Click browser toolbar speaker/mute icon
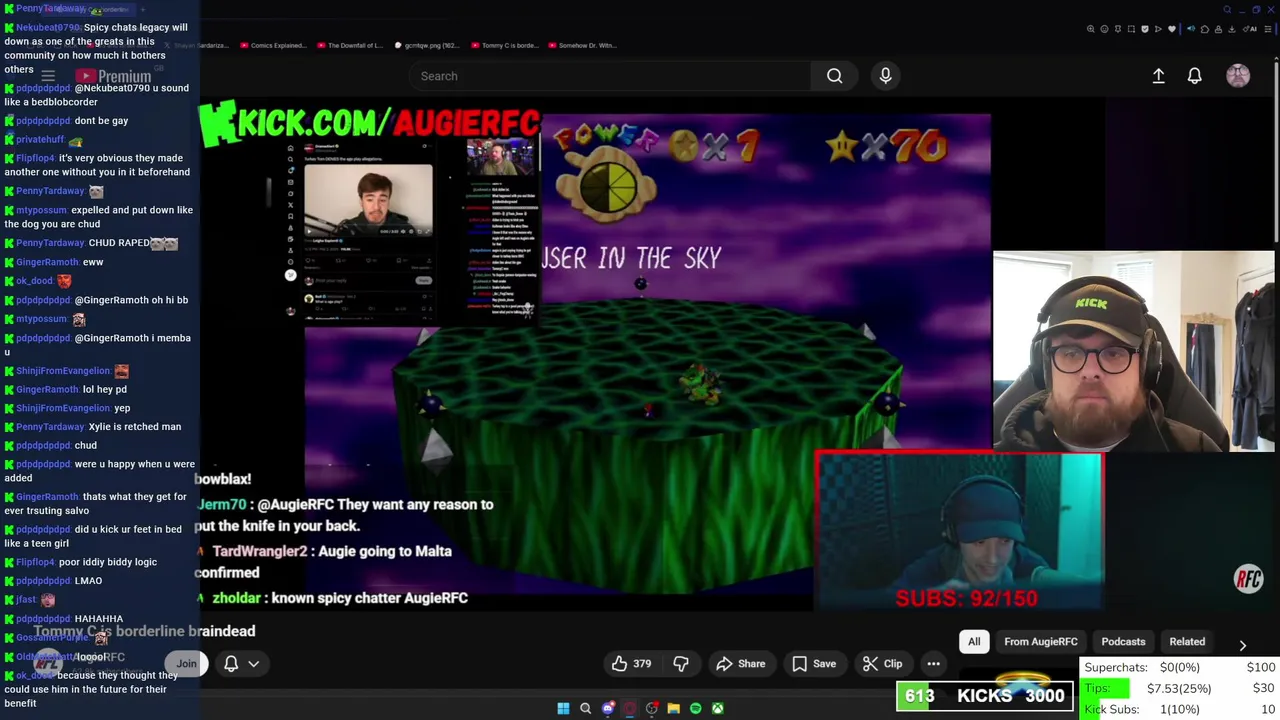 [1191, 29]
